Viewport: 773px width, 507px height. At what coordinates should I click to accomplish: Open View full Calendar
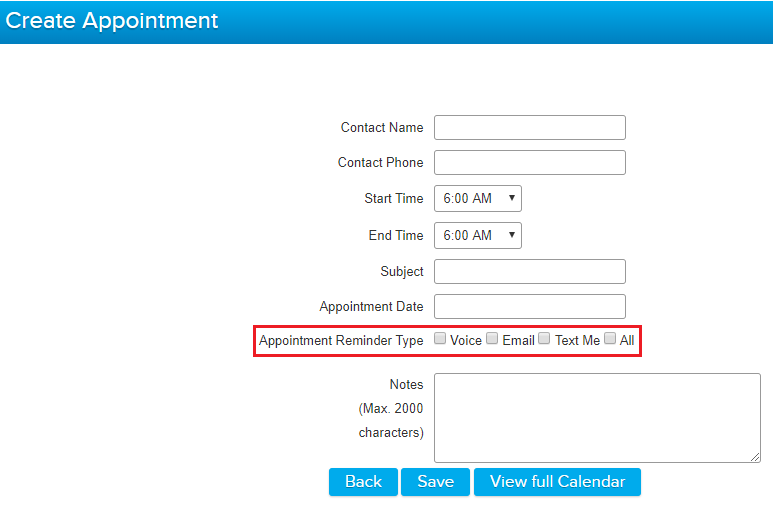coord(557,482)
